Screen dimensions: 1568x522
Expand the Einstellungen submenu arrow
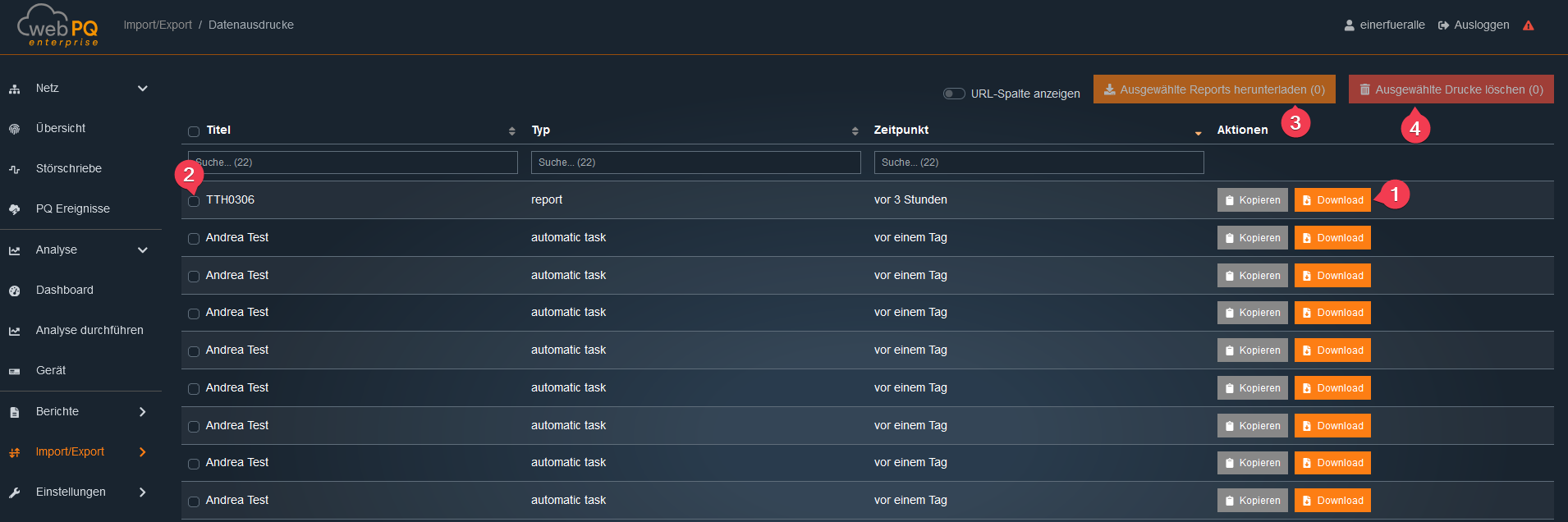click(142, 492)
